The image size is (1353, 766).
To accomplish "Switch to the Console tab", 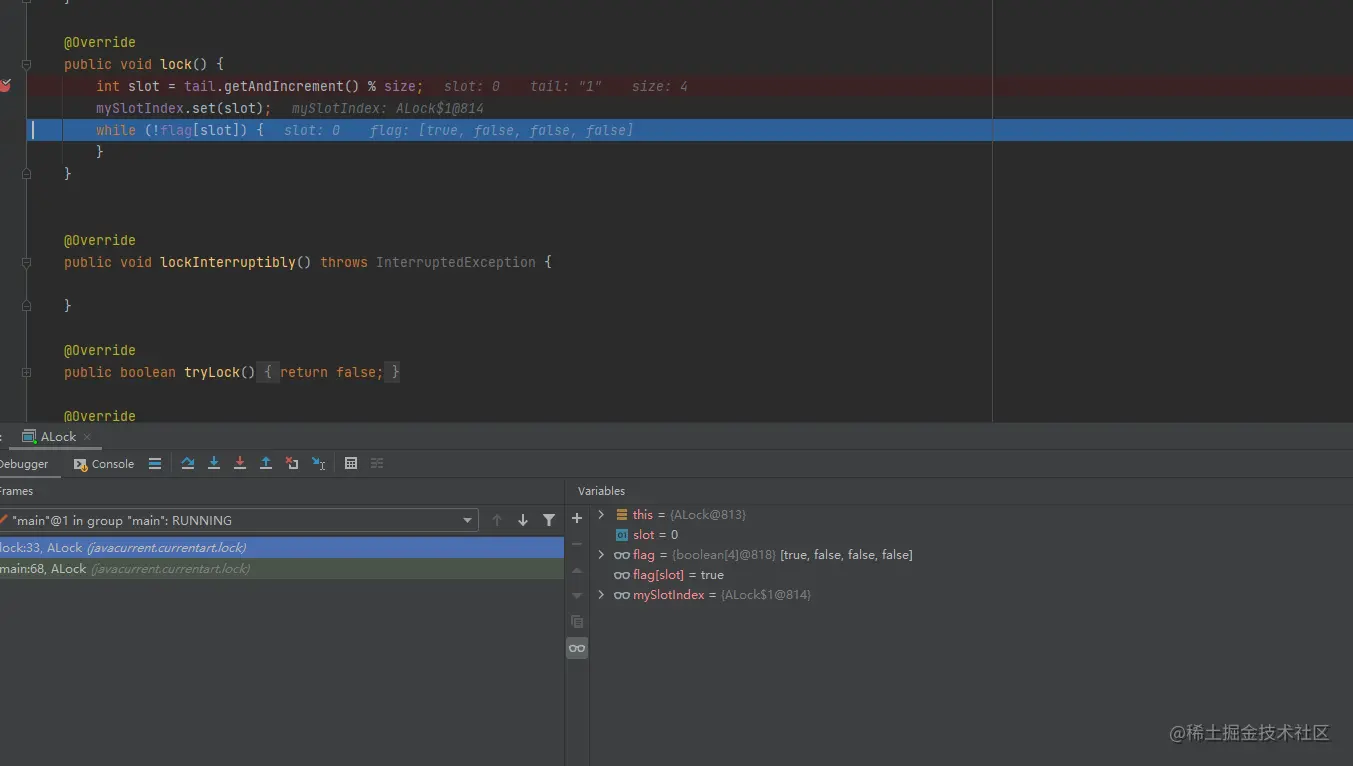I will click(x=104, y=464).
